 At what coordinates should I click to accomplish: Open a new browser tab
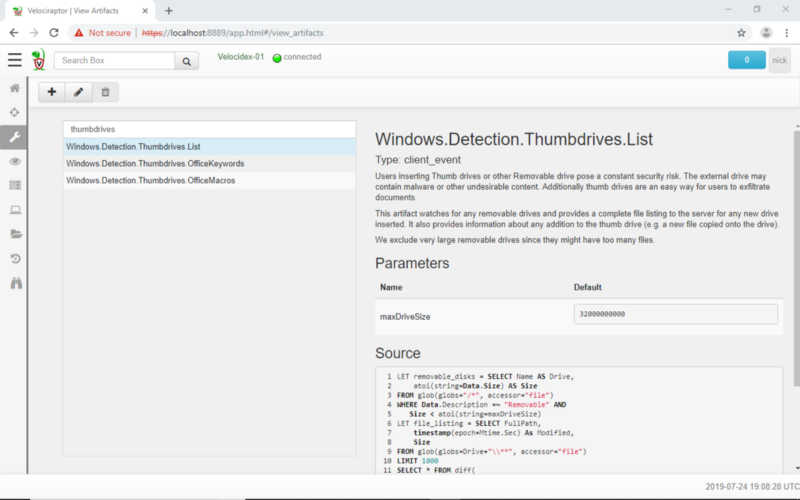(169, 10)
